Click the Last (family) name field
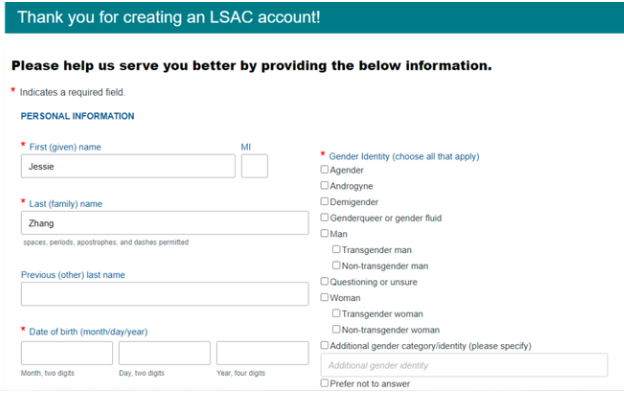Viewport: 624px width, 397px height. (x=165, y=223)
